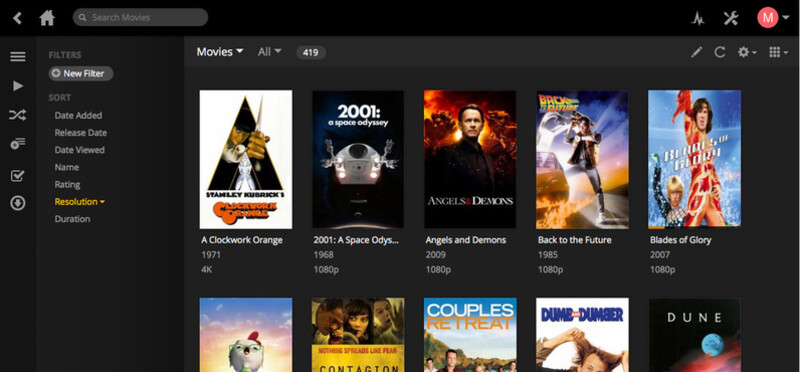Click the 2001: A Space Odys... title
800x372 pixels.
click(356, 240)
